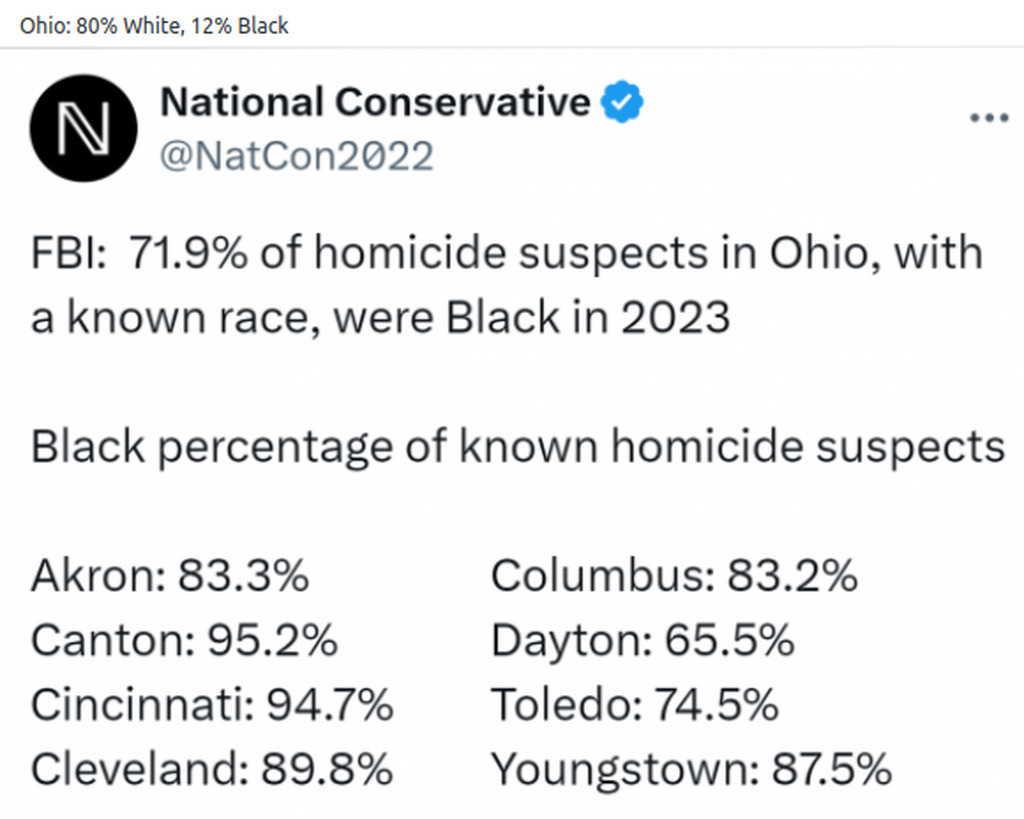This screenshot has width=1024, height=819.
Task: Click the "Akron: 83.3%" entry
Action: point(170,576)
